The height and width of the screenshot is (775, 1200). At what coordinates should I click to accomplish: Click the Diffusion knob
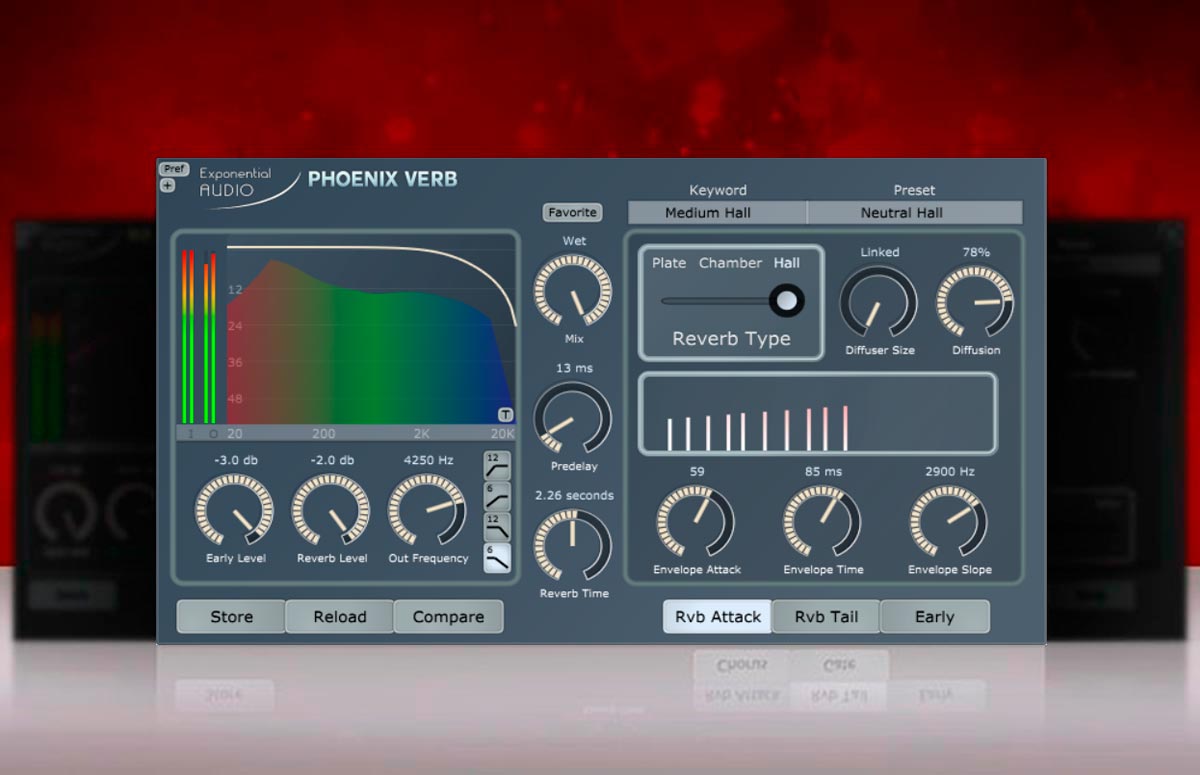point(975,302)
